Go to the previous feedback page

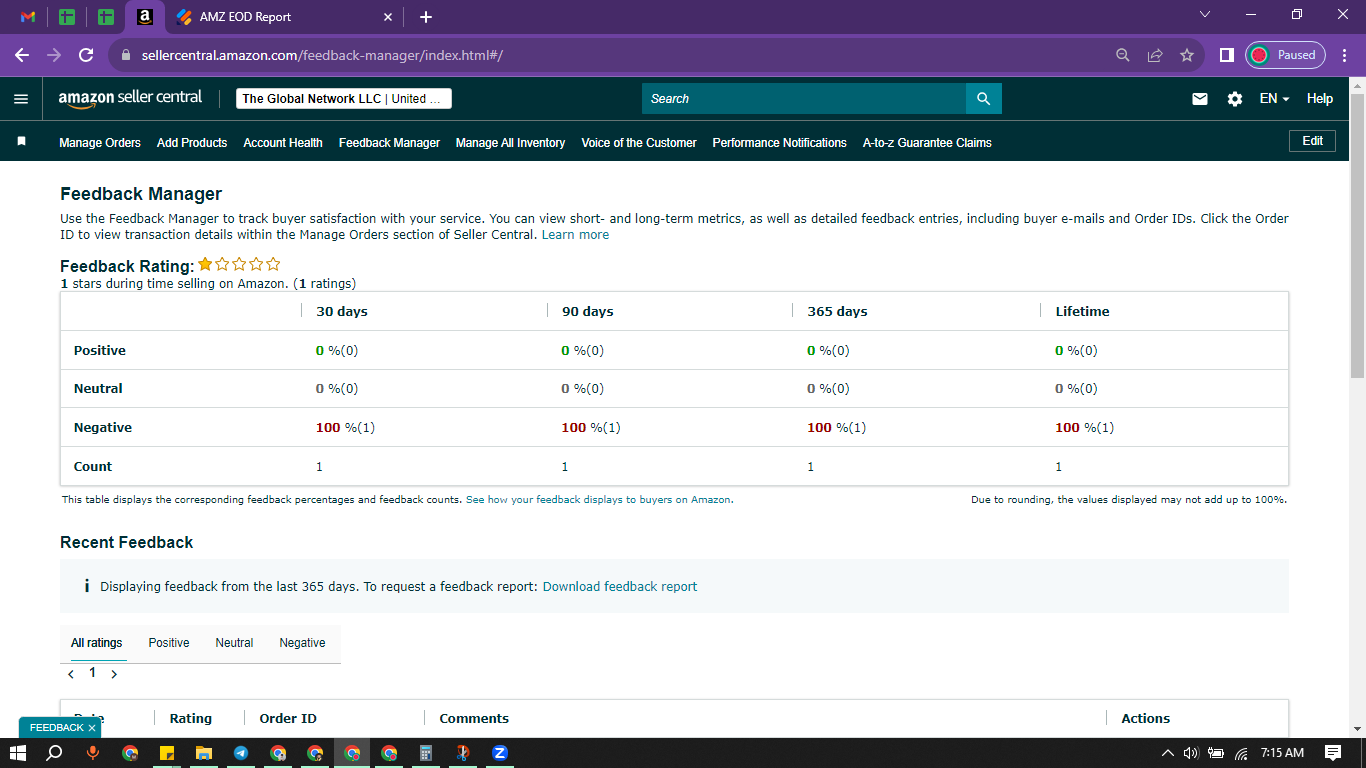[71, 674]
